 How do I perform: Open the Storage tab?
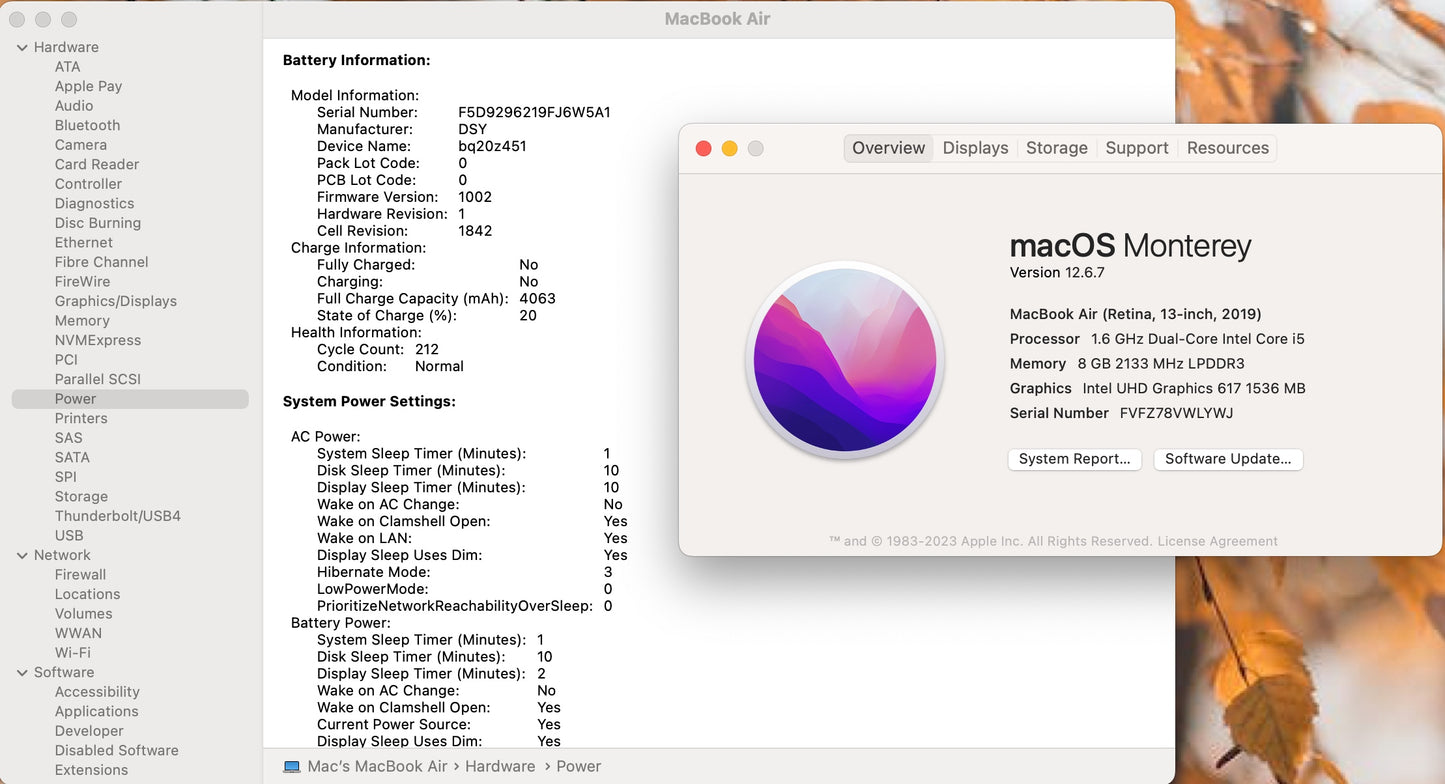click(x=1056, y=148)
